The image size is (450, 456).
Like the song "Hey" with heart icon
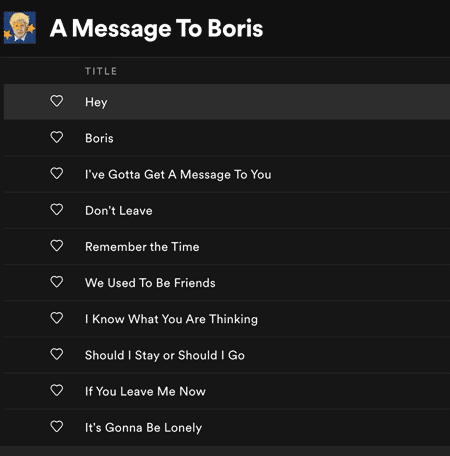(x=57, y=101)
